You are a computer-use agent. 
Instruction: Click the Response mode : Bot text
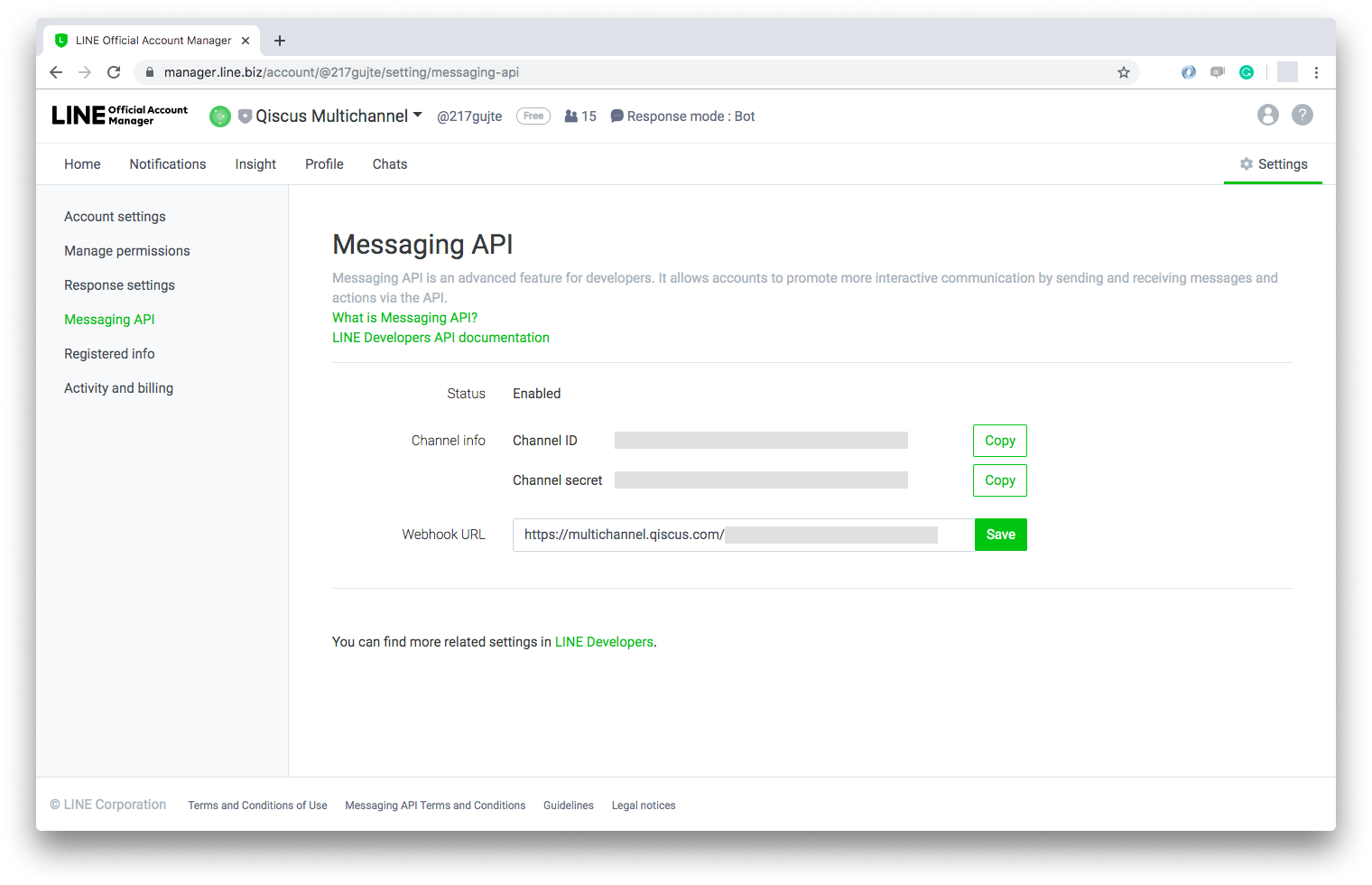[691, 116]
